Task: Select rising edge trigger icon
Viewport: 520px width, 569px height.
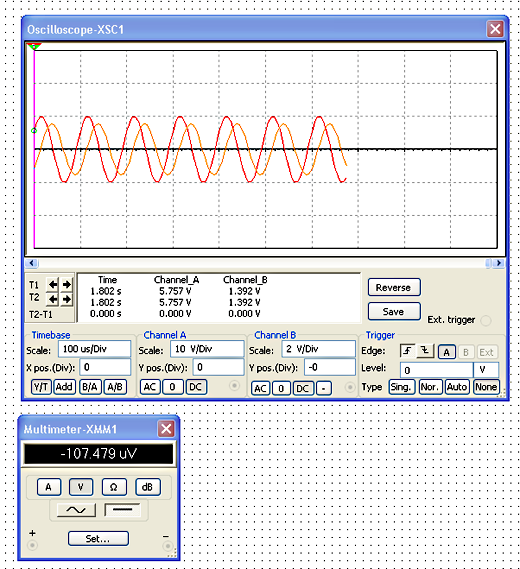Action: click(408, 351)
